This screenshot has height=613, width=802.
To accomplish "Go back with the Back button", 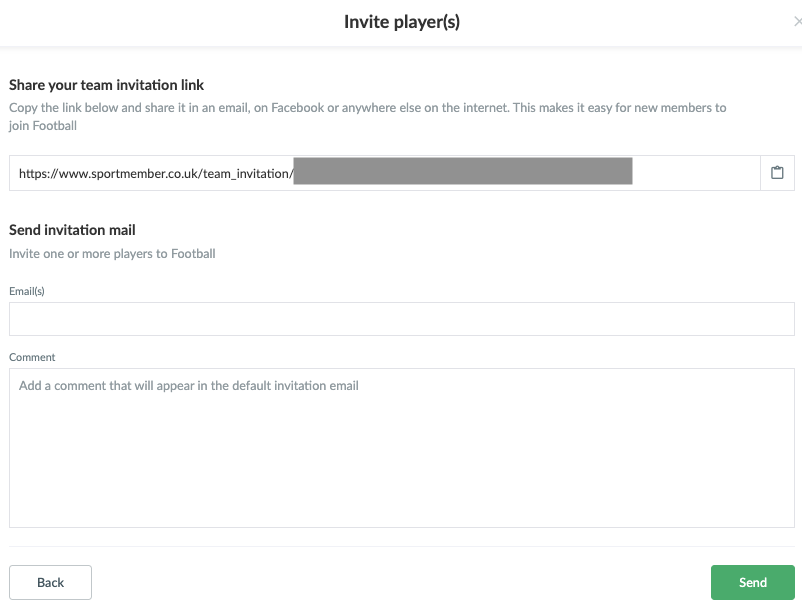I will [x=50, y=582].
